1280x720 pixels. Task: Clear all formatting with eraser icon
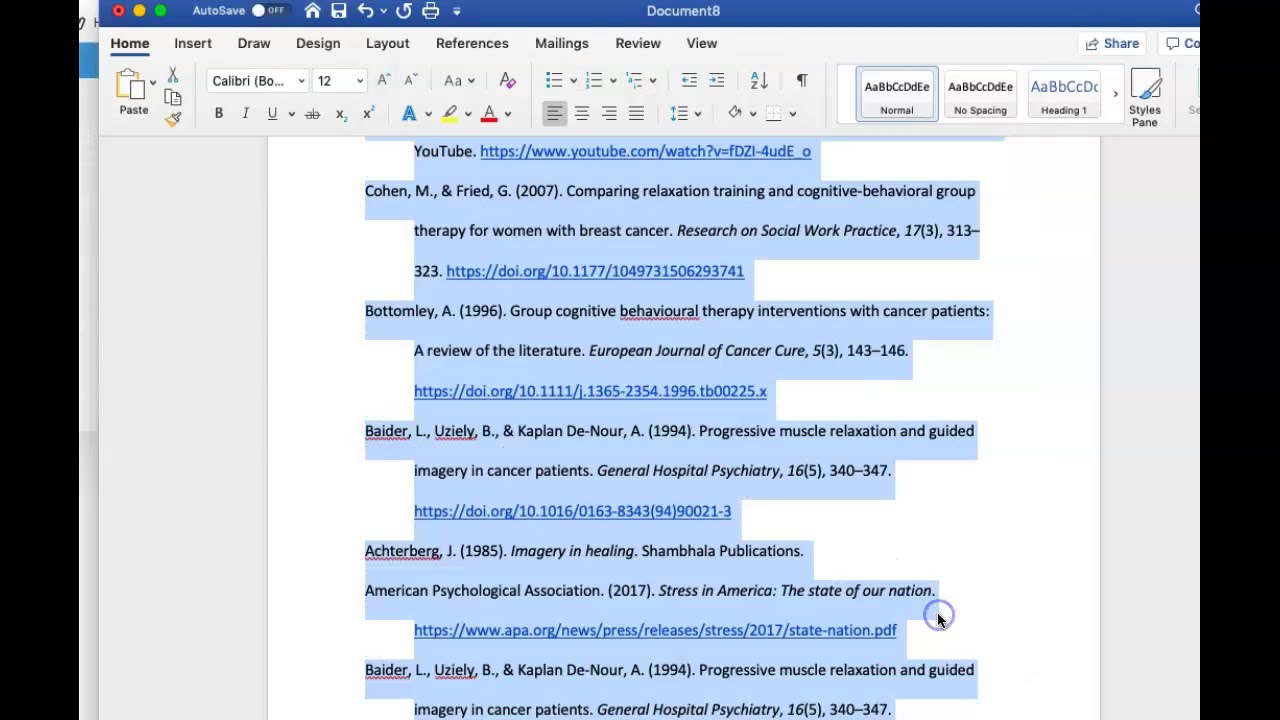click(x=507, y=81)
